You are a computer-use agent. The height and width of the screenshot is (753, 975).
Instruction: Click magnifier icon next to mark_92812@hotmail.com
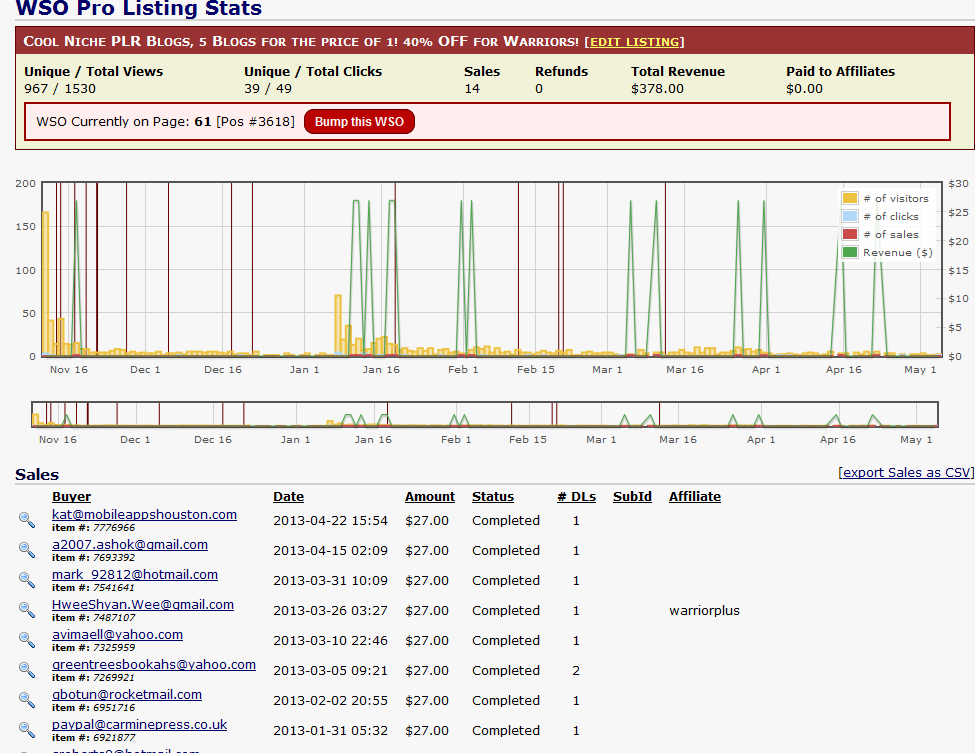pyautogui.click(x=27, y=580)
